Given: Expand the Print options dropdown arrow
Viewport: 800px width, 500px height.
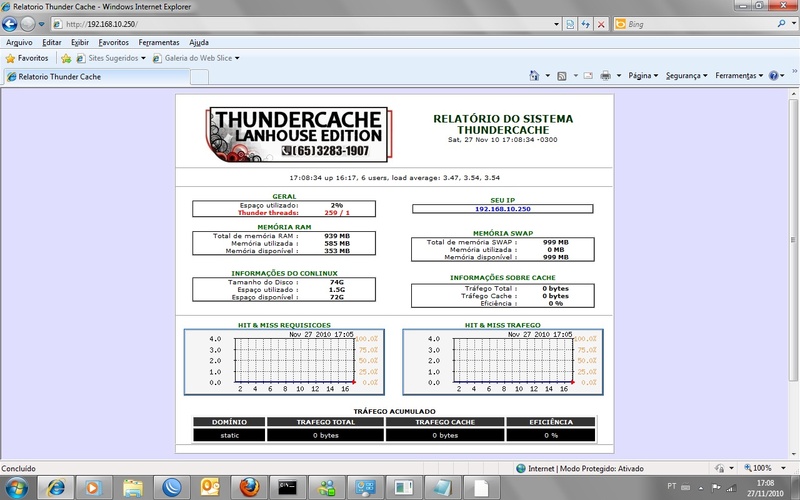Looking at the screenshot, I should [x=619, y=76].
